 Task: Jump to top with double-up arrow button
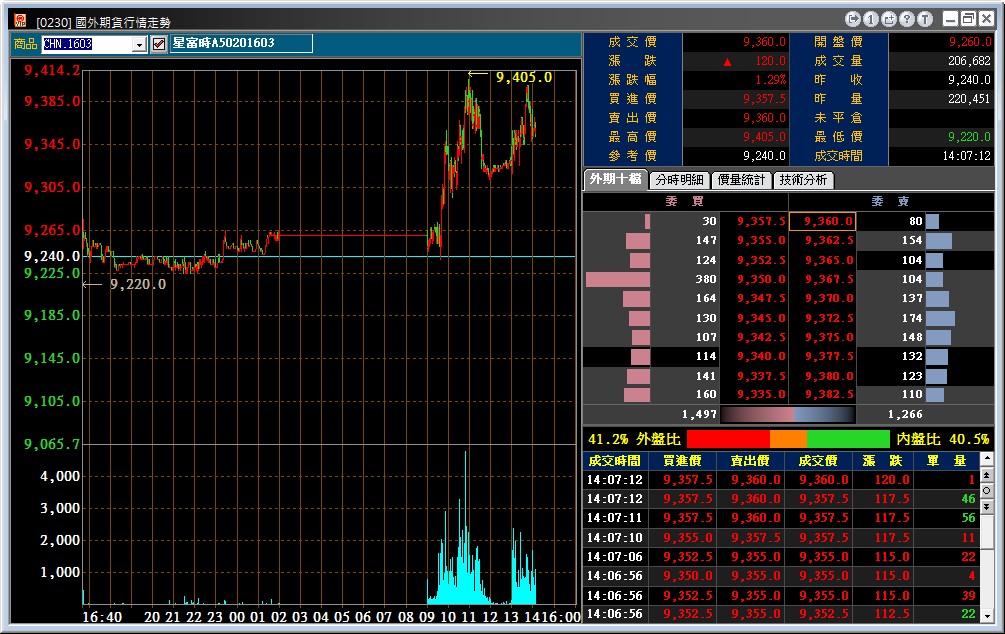point(986,476)
